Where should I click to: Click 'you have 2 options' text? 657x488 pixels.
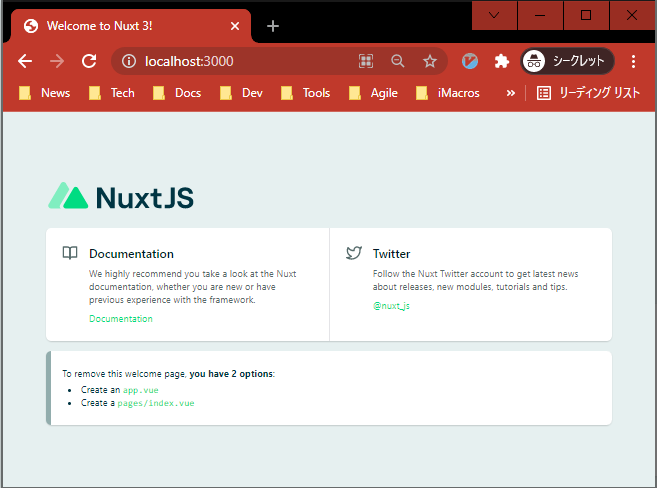[231, 374]
